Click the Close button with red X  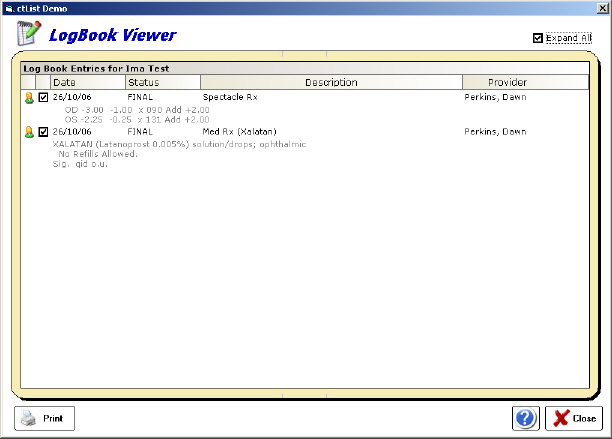tap(574, 418)
